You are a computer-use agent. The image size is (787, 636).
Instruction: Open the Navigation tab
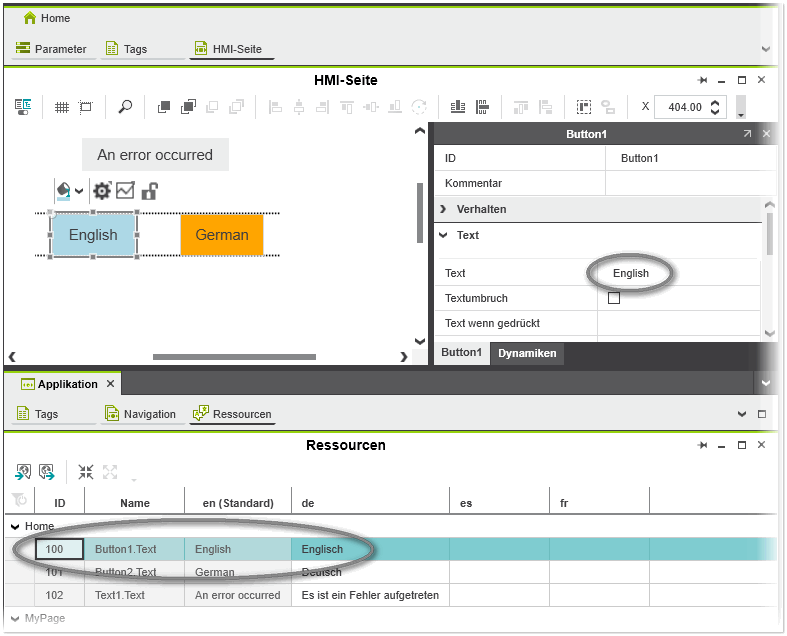click(140, 414)
